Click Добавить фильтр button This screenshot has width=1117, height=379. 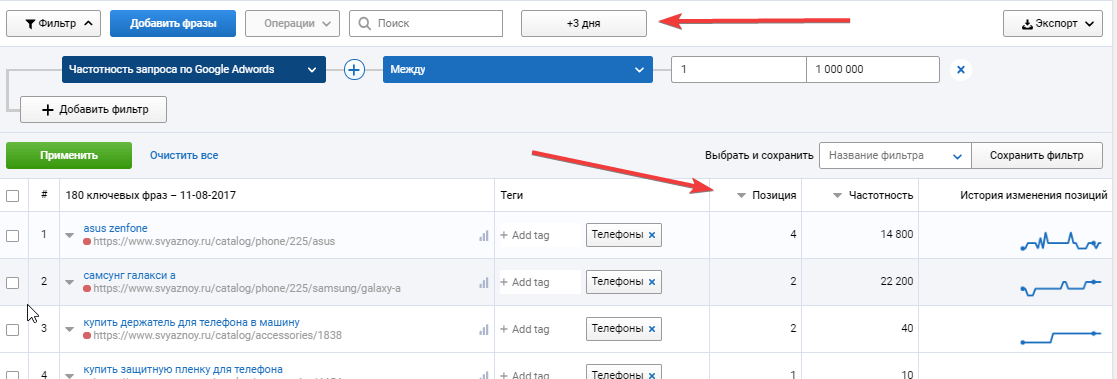[93, 110]
